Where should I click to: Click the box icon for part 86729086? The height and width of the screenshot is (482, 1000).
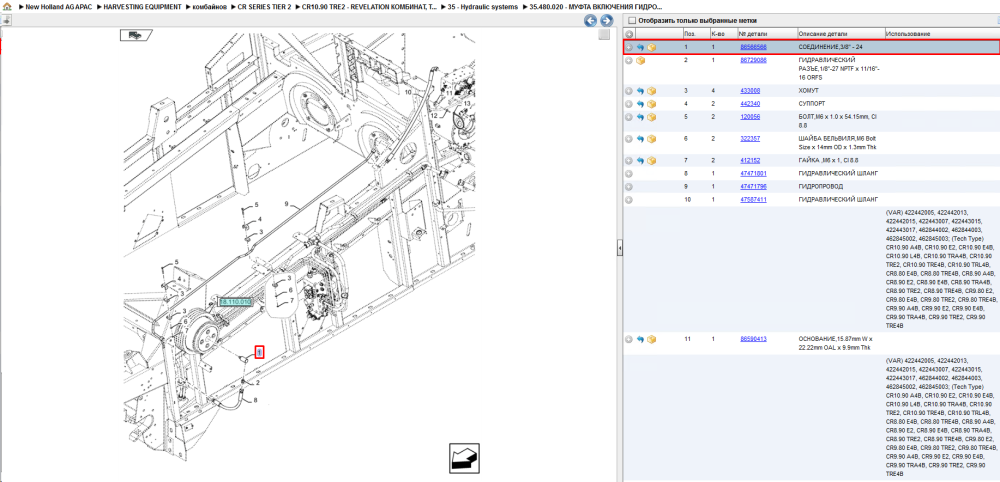pos(640,61)
